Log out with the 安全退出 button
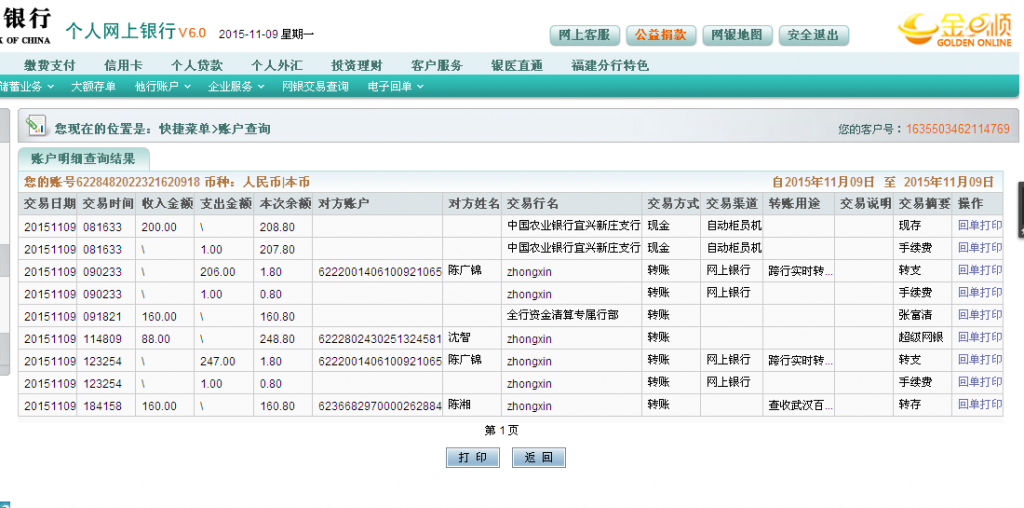The width and height of the screenshot is (1024, 508). 813,35
